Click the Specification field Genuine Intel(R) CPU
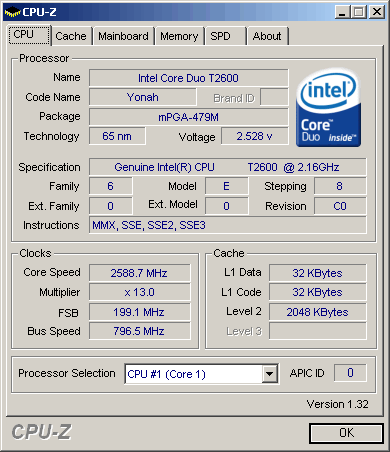The image size is (390, 452). (x=227, y=167)
